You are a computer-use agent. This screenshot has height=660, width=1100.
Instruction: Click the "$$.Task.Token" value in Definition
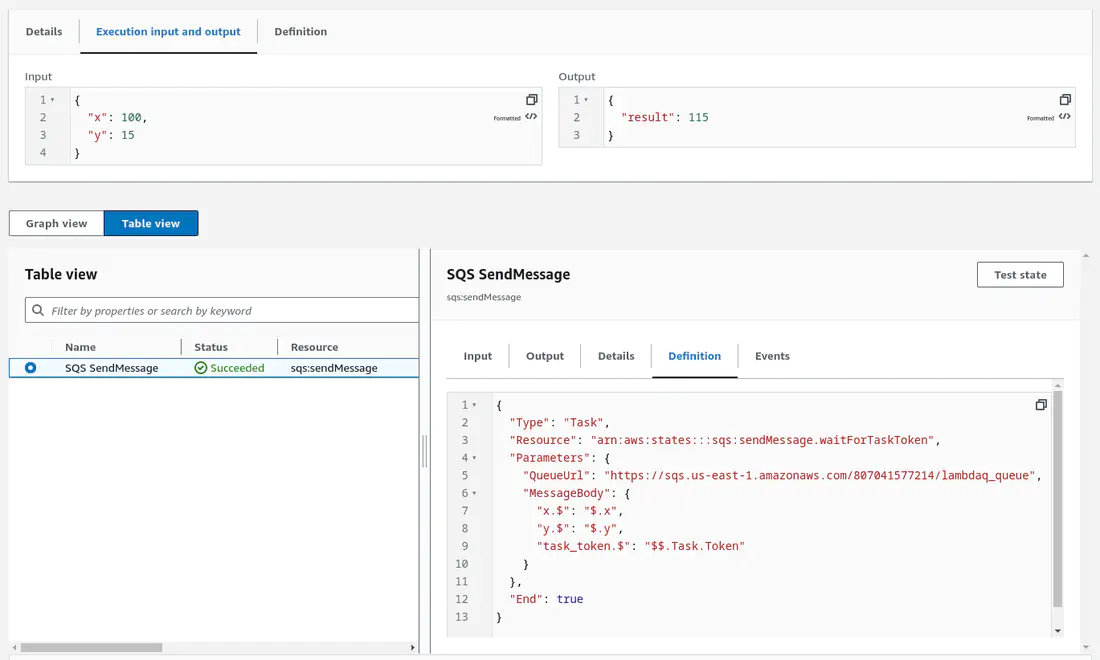[695, 546]
